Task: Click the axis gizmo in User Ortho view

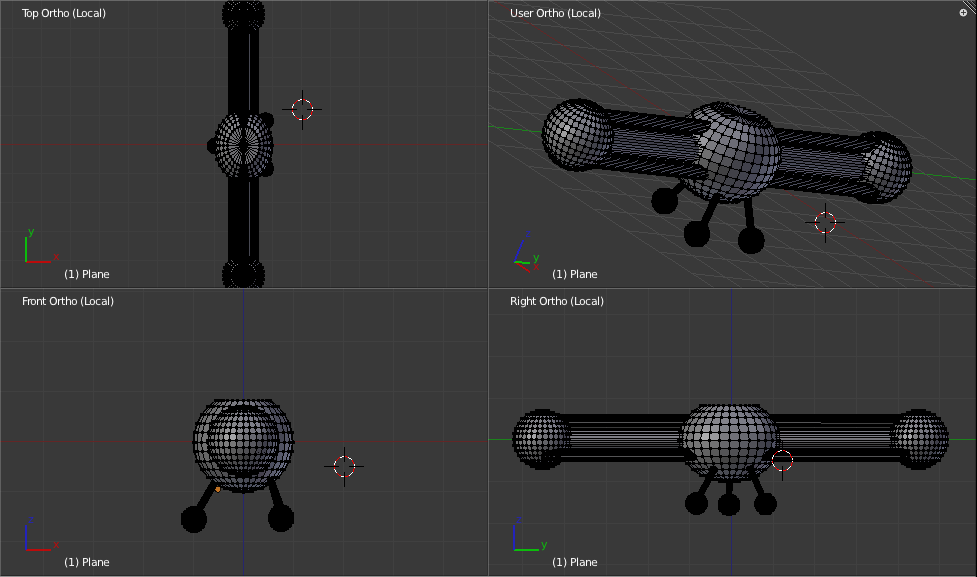Action: point(525,254)
